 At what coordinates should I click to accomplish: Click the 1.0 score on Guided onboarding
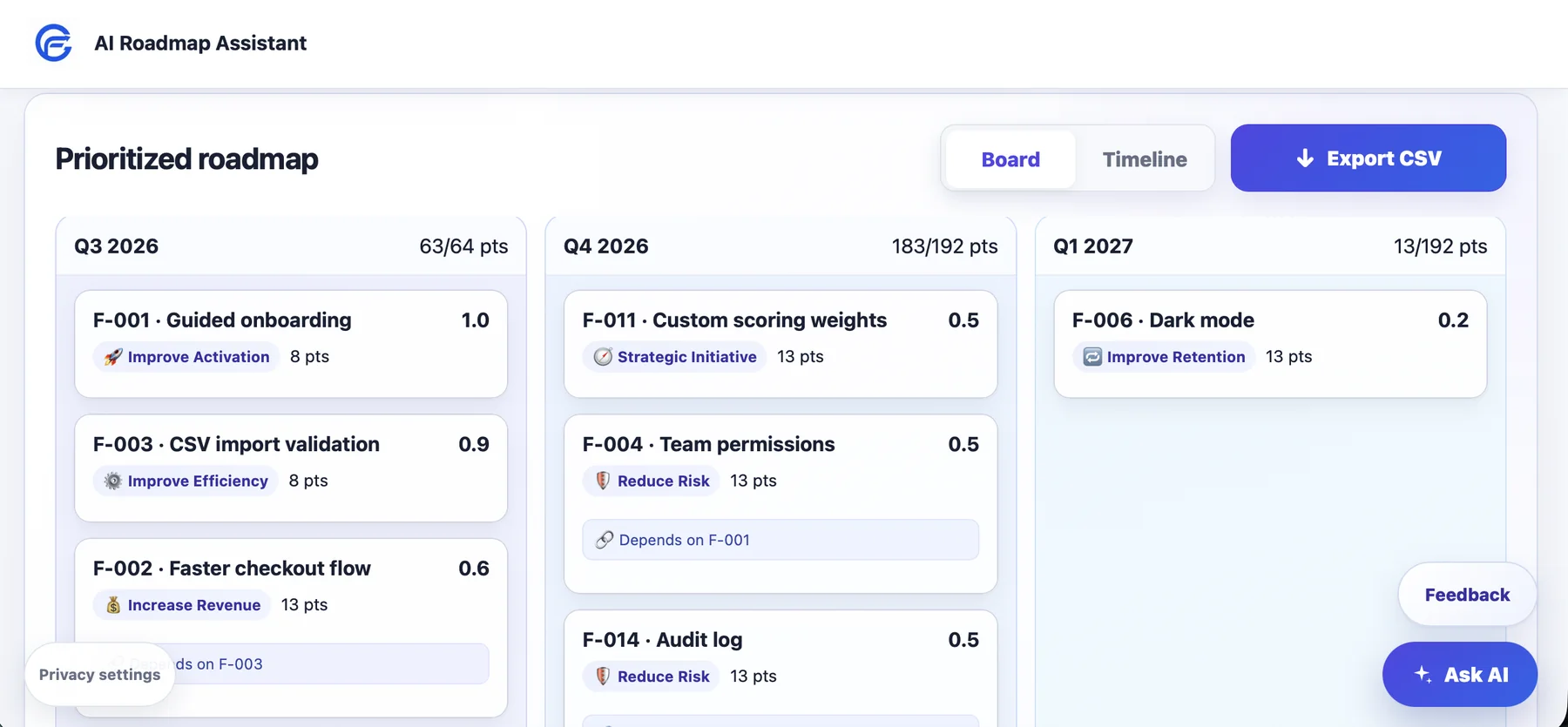(476, 320)
